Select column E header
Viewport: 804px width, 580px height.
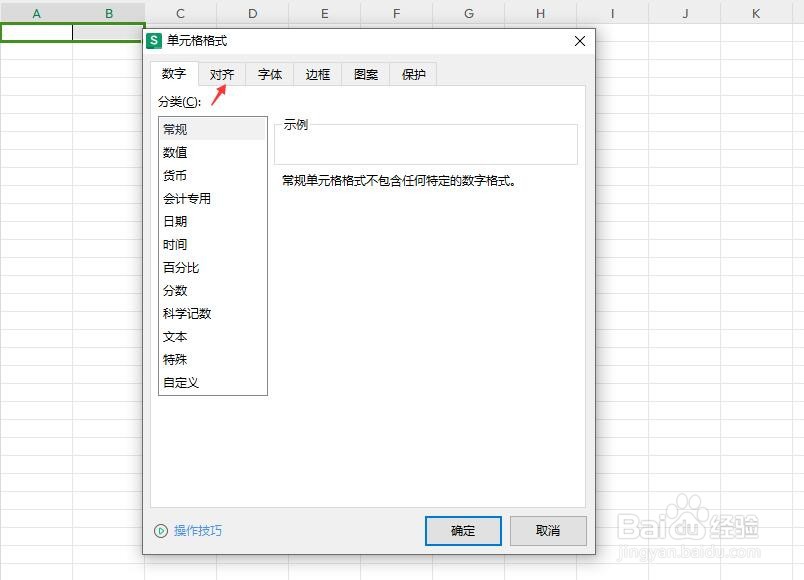click(x=325, y=14)
